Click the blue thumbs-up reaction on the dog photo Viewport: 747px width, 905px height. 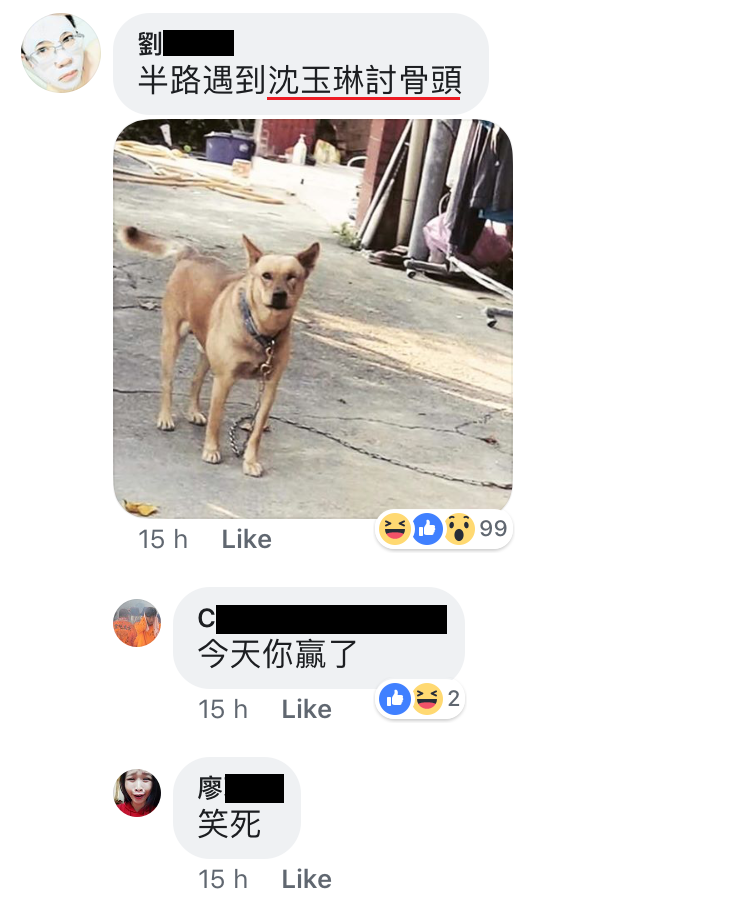[427, 529]
